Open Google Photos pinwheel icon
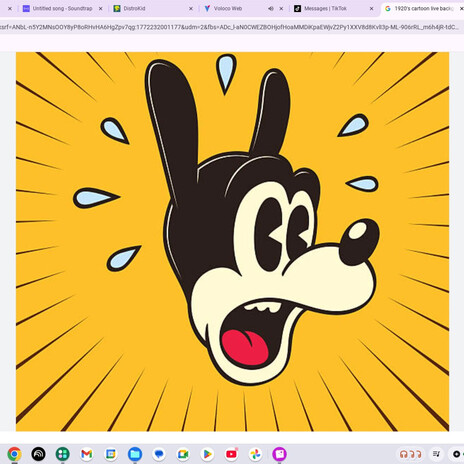The image size is (464, 464). tap(255, 454)
